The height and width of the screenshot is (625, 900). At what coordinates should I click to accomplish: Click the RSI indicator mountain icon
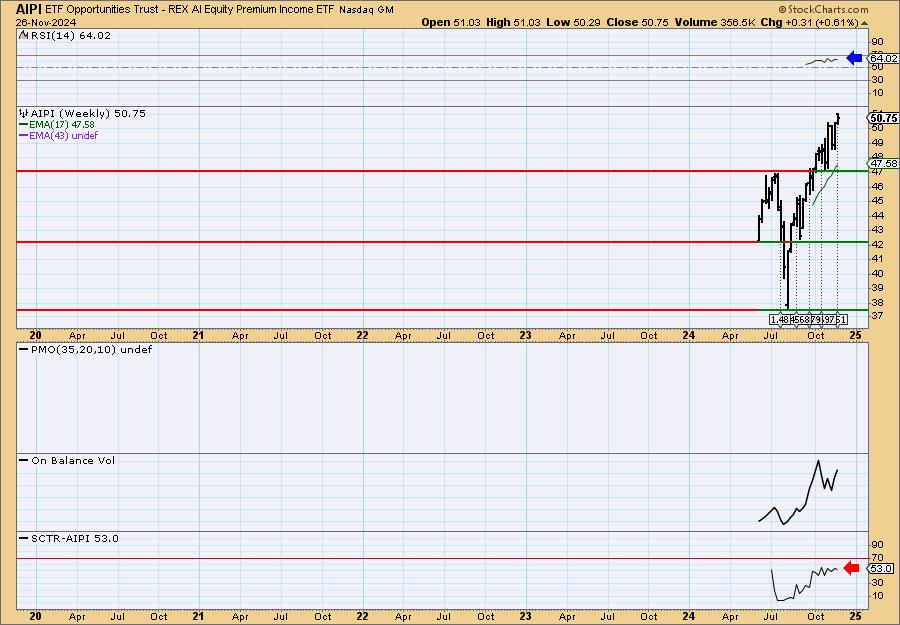(x=23, y=35)
